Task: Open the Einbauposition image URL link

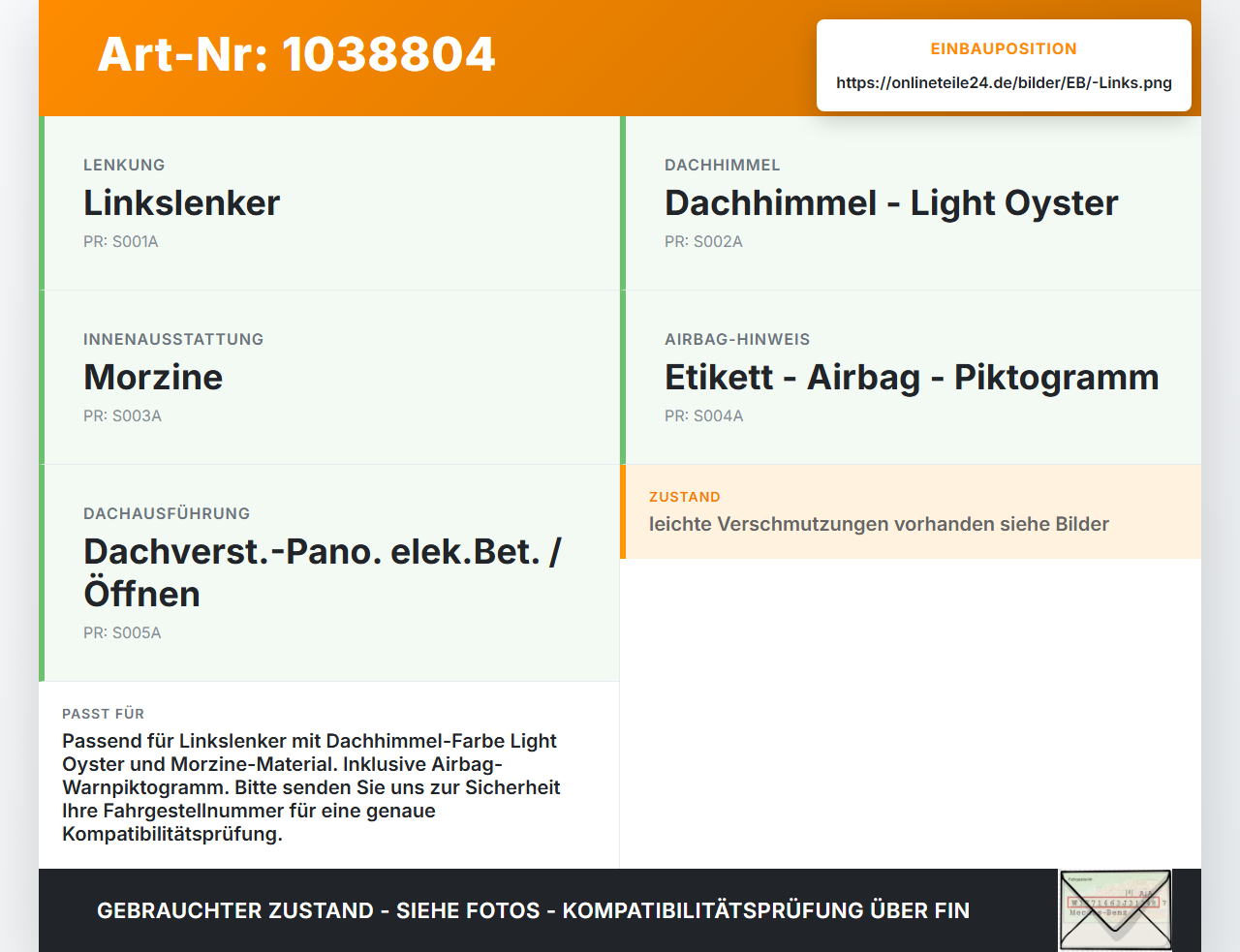Action: coord(1004,82)
